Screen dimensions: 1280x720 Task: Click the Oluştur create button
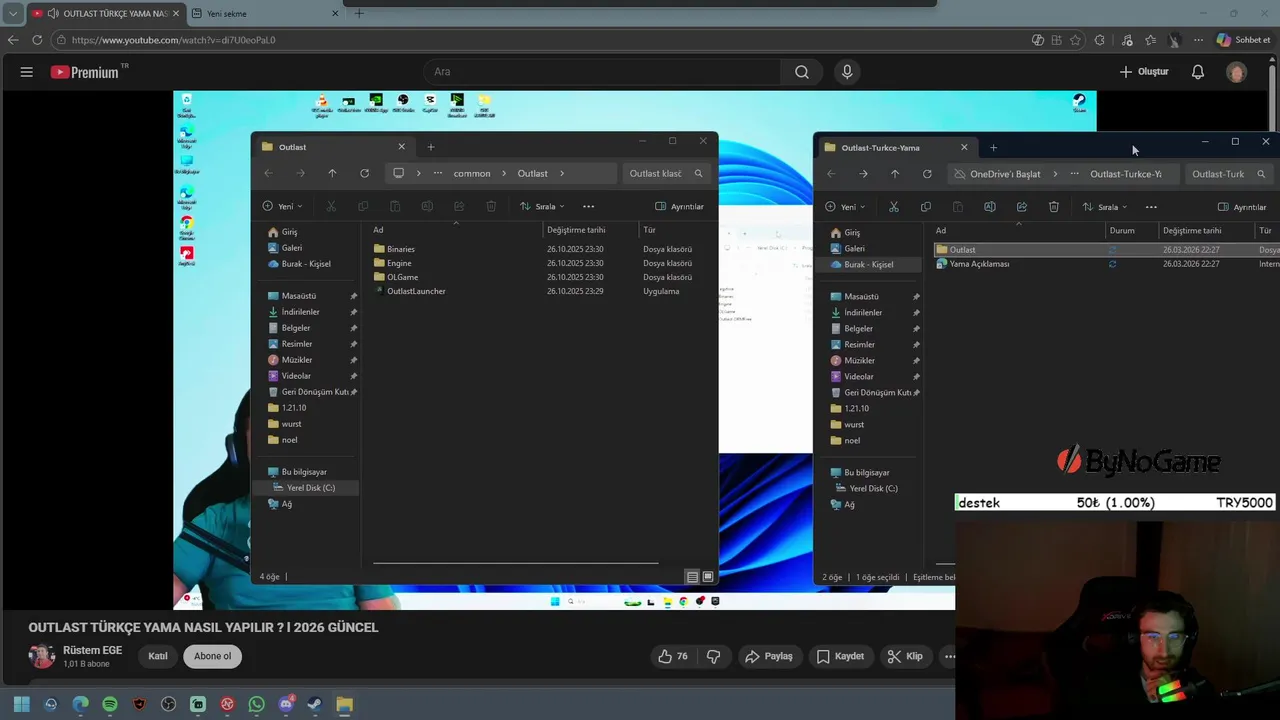pos(1144,72)
